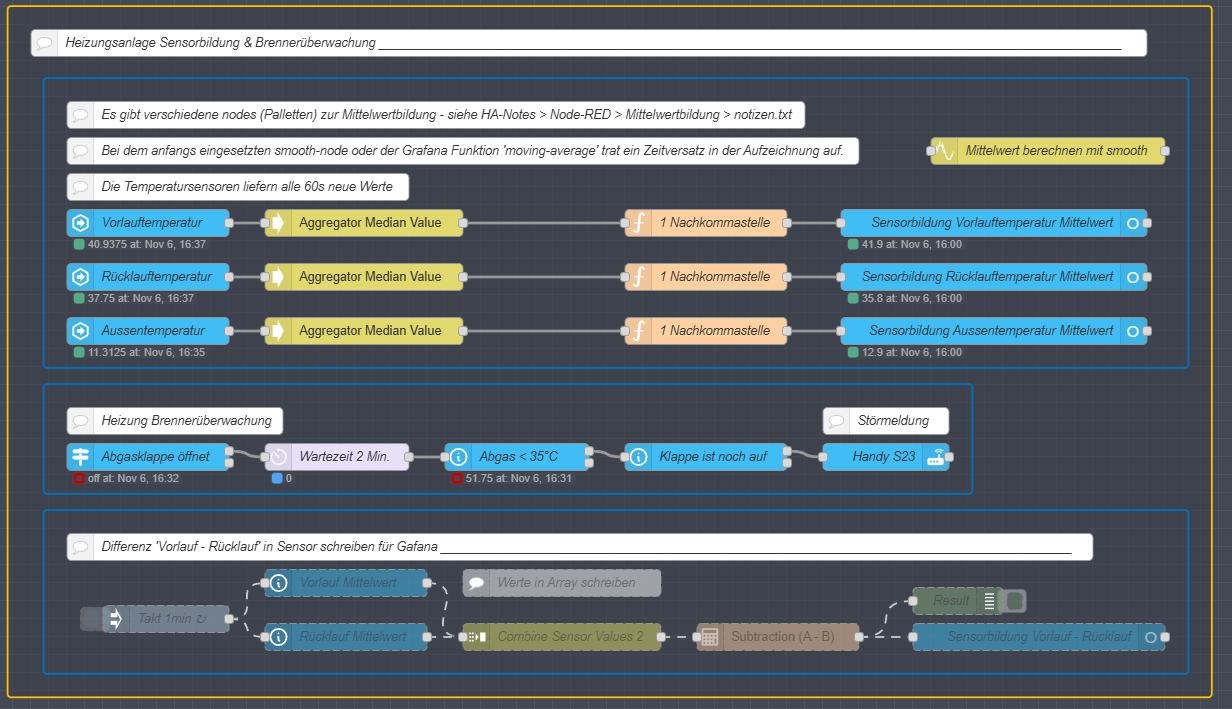The height and width of the screenshot is (709, 1232).
Task: Click the Combine Sensor Values 2 join icon
Action: click(477, 637)
